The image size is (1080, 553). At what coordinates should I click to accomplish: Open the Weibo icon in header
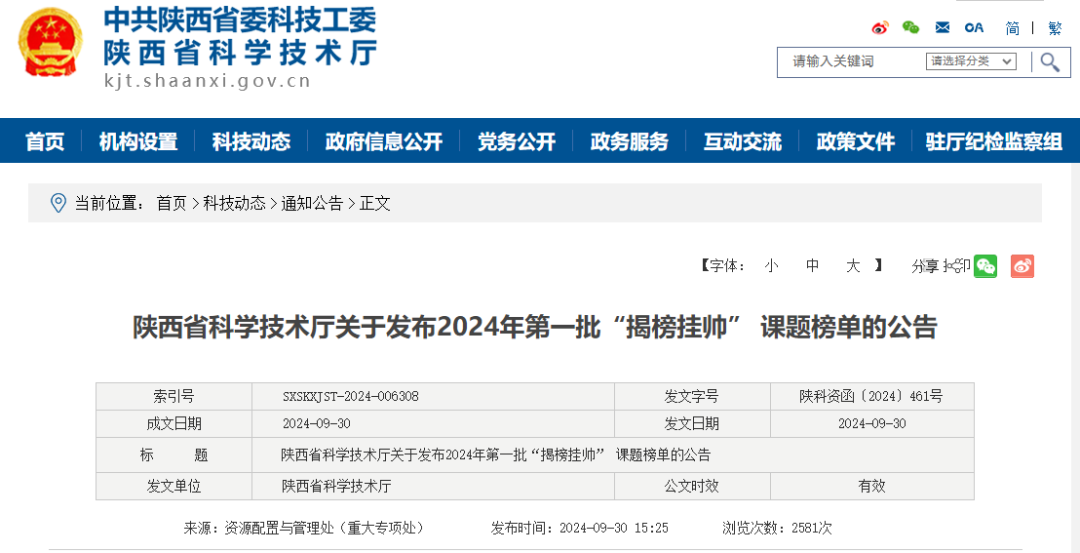point(880,28)
